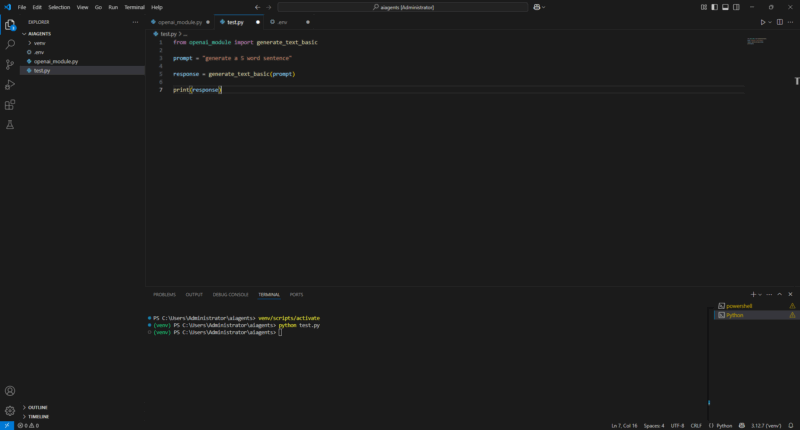Open Explorer Views and More Actions ellipsis
The height and width of the screenshot is (430, 800).
click(x=135, y=22)
